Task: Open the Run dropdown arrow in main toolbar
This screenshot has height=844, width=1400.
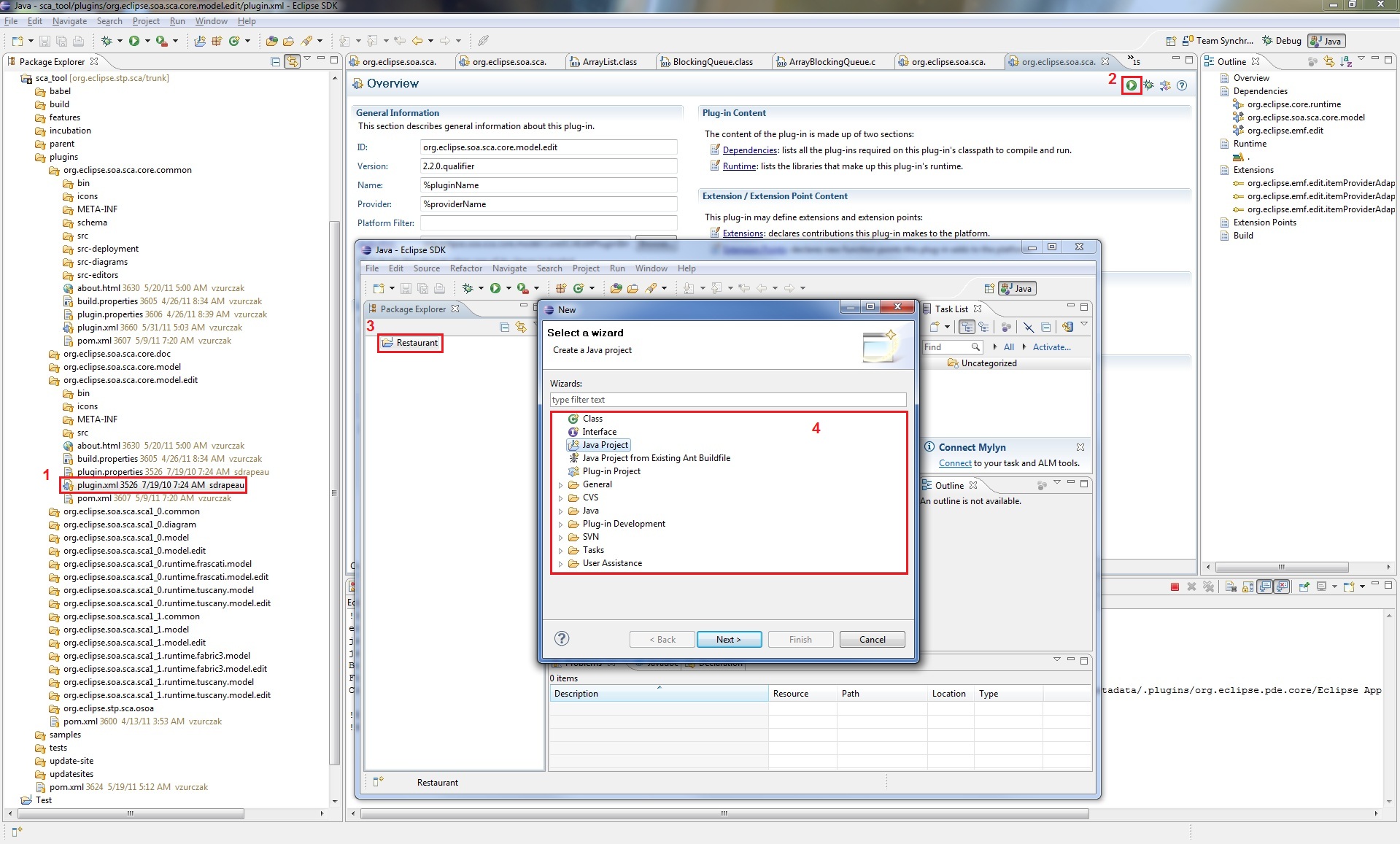Action: tap(147, 41)
